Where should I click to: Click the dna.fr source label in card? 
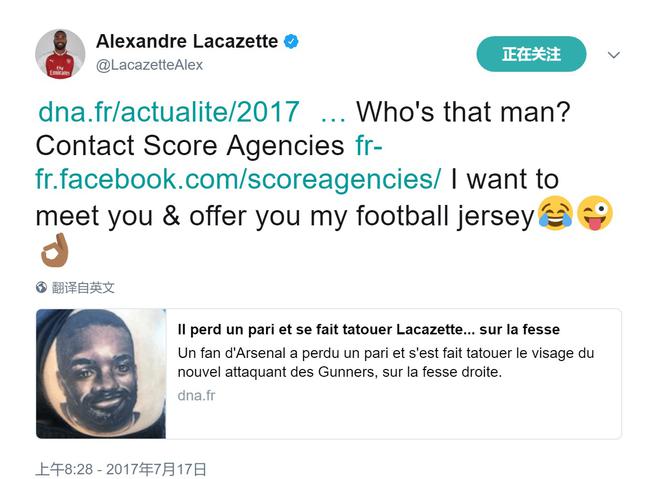click(196, 395)
